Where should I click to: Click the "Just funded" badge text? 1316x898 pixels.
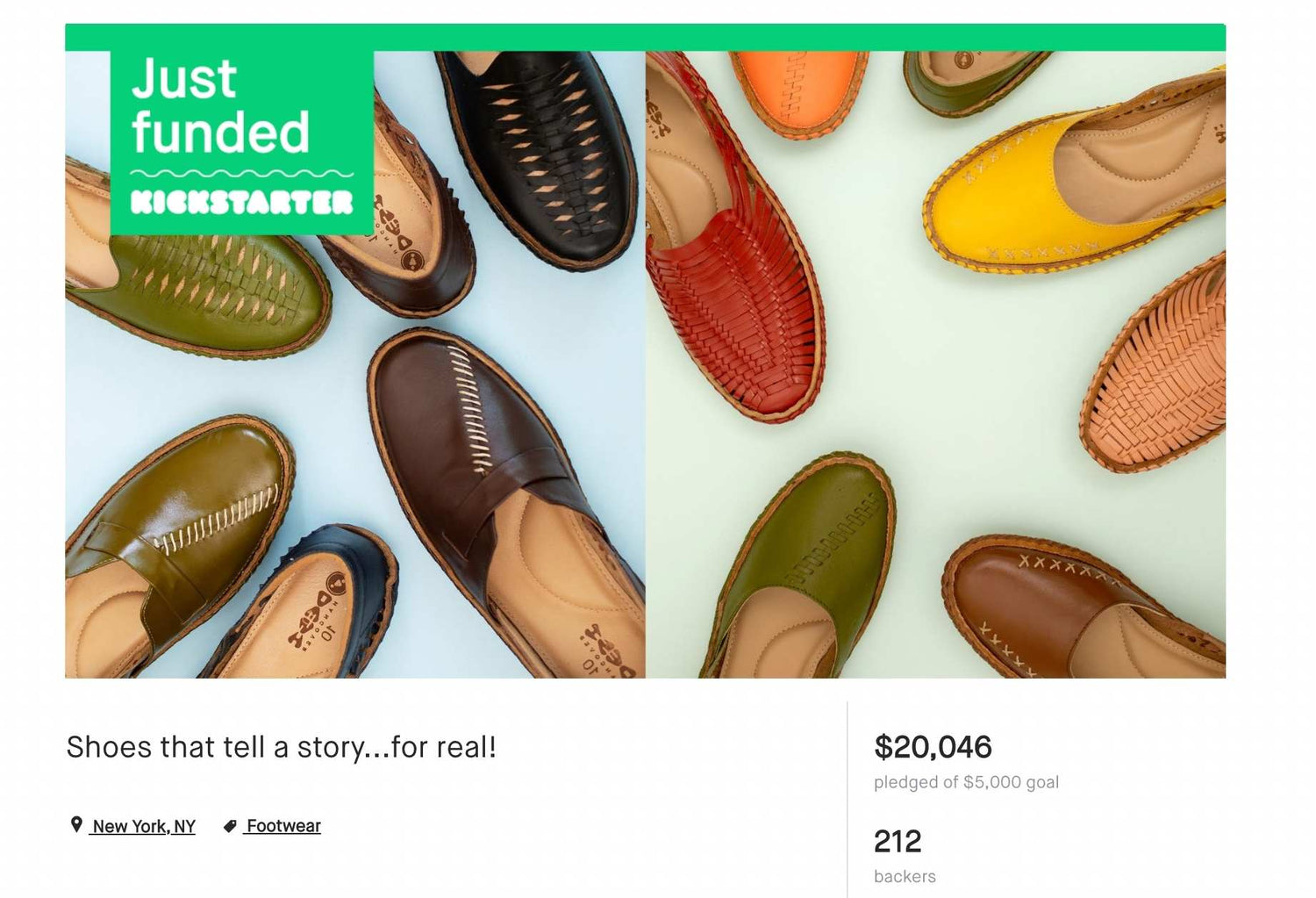[x=219, y=105]
